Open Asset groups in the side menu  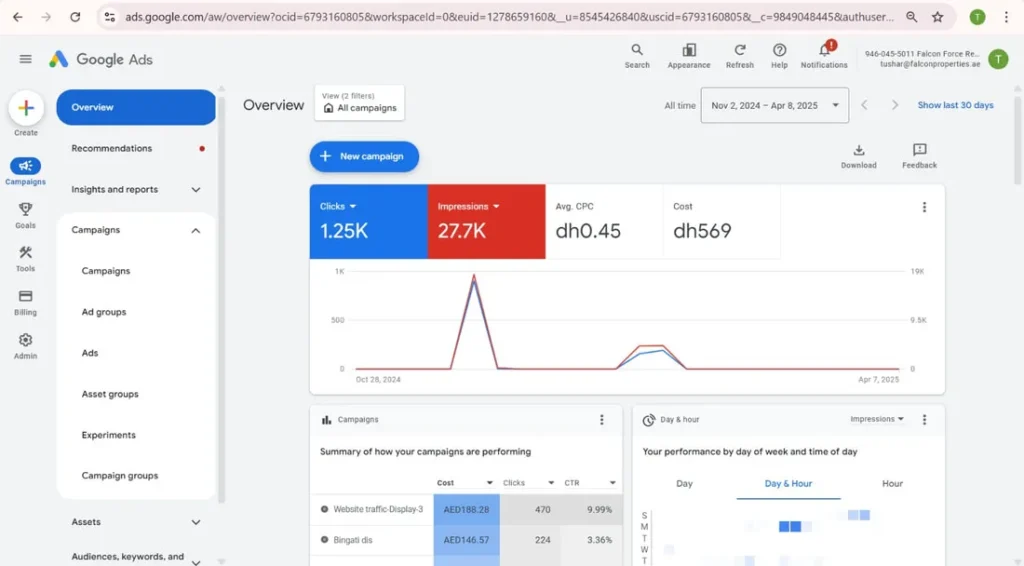[110, 394]
